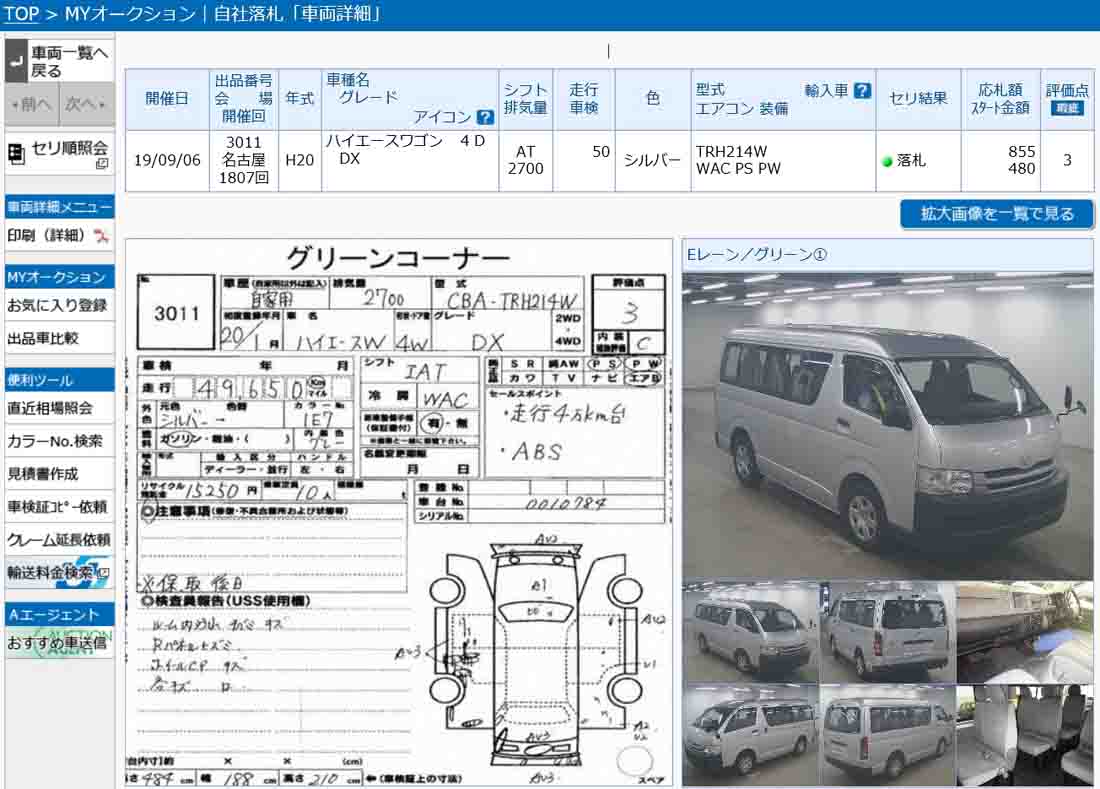Image resolution: width=1100 pixels, height=789 pixels.
Task: Click external window icon after セリ順照会
Action: pyautogui.click(x=102, y=163)
